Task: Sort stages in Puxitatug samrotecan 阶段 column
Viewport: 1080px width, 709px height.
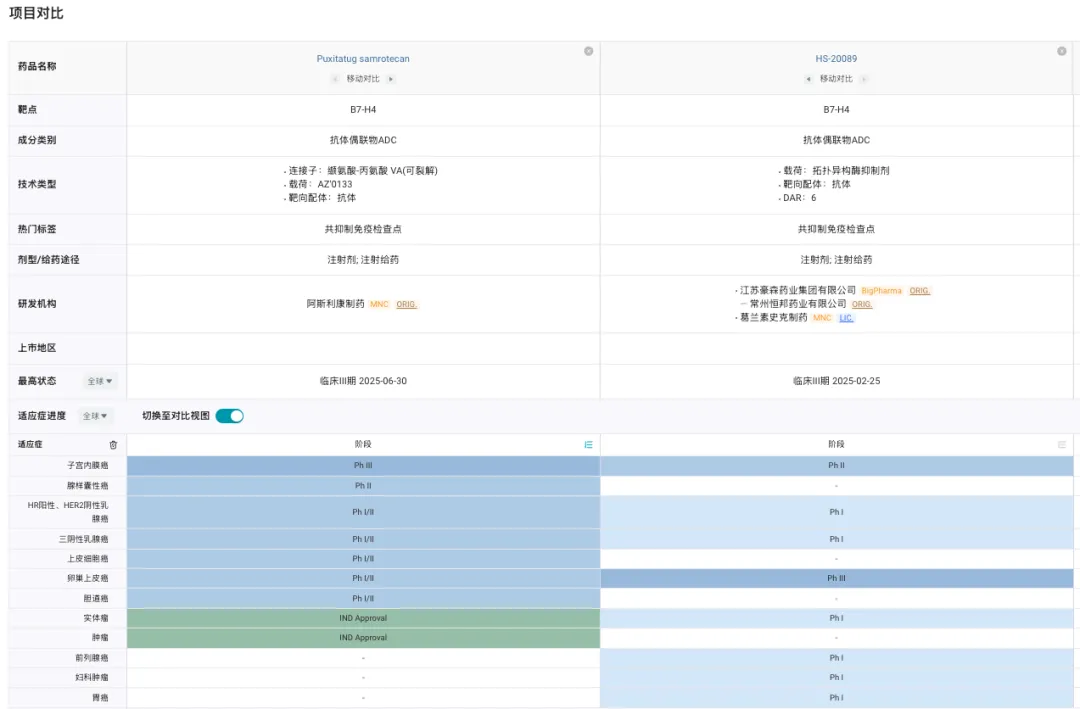Action: pyautogui.click(x=588, y=445)
